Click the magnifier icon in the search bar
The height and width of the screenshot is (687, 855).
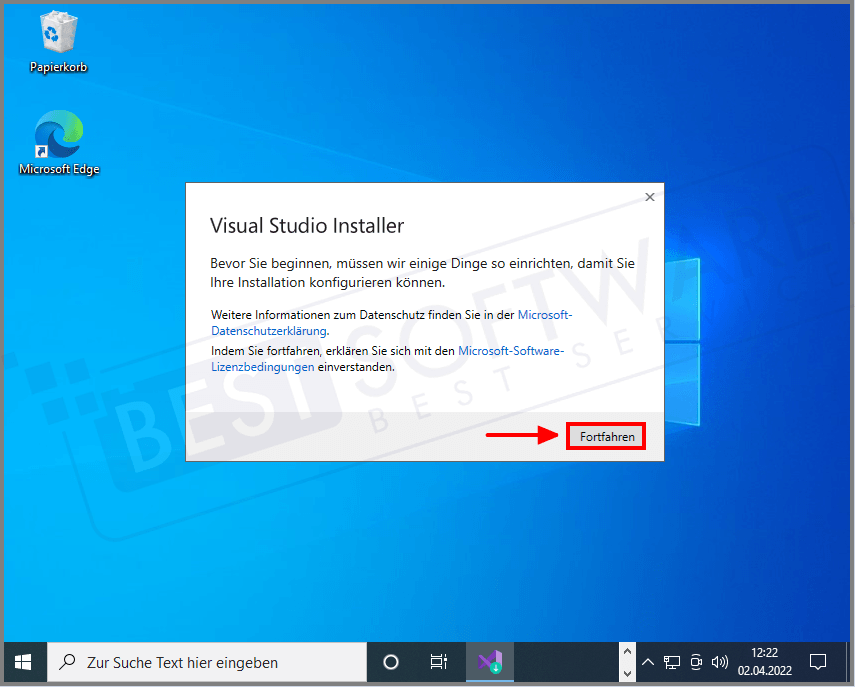[x=65, y=661]
